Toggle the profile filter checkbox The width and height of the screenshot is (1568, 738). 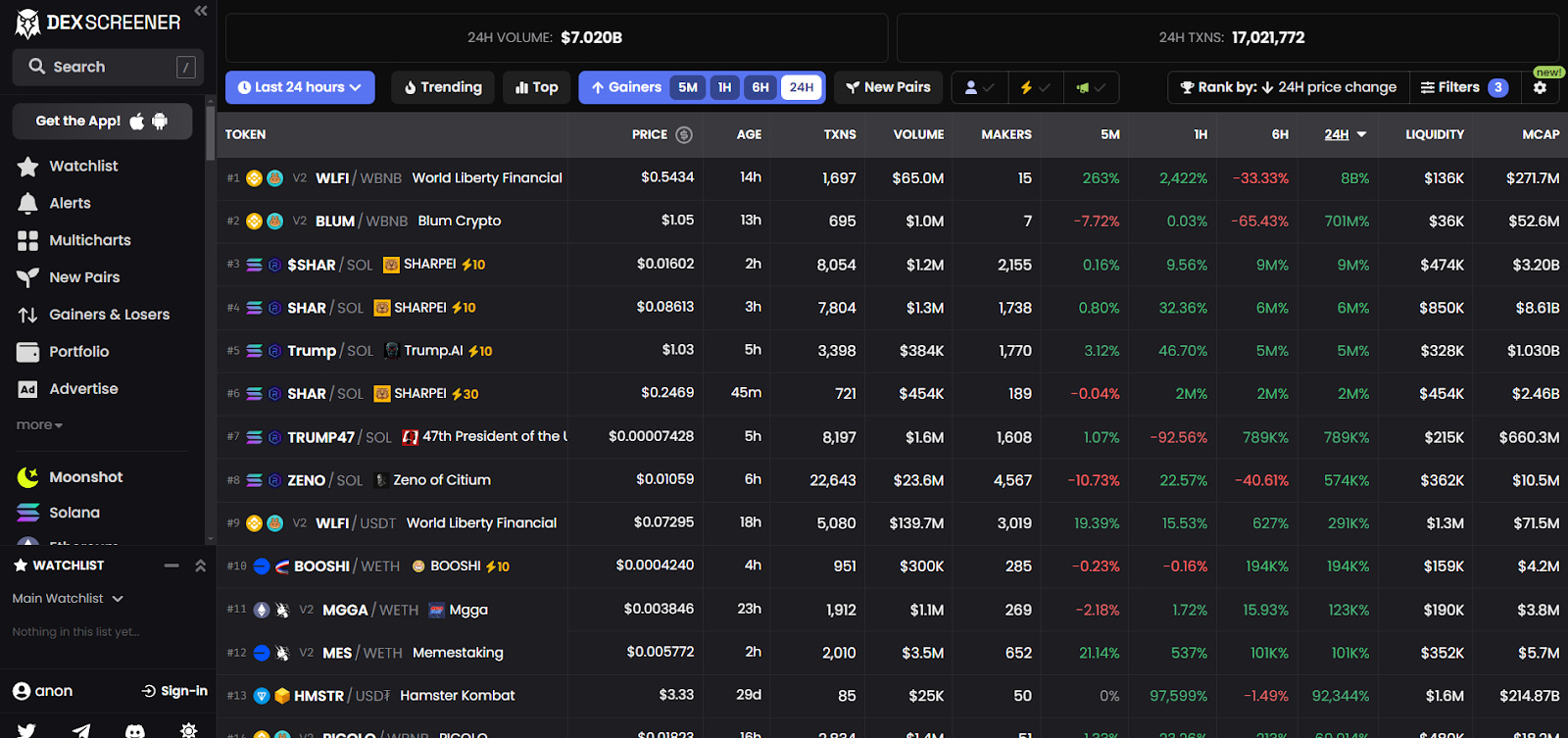tap(979, 87)
